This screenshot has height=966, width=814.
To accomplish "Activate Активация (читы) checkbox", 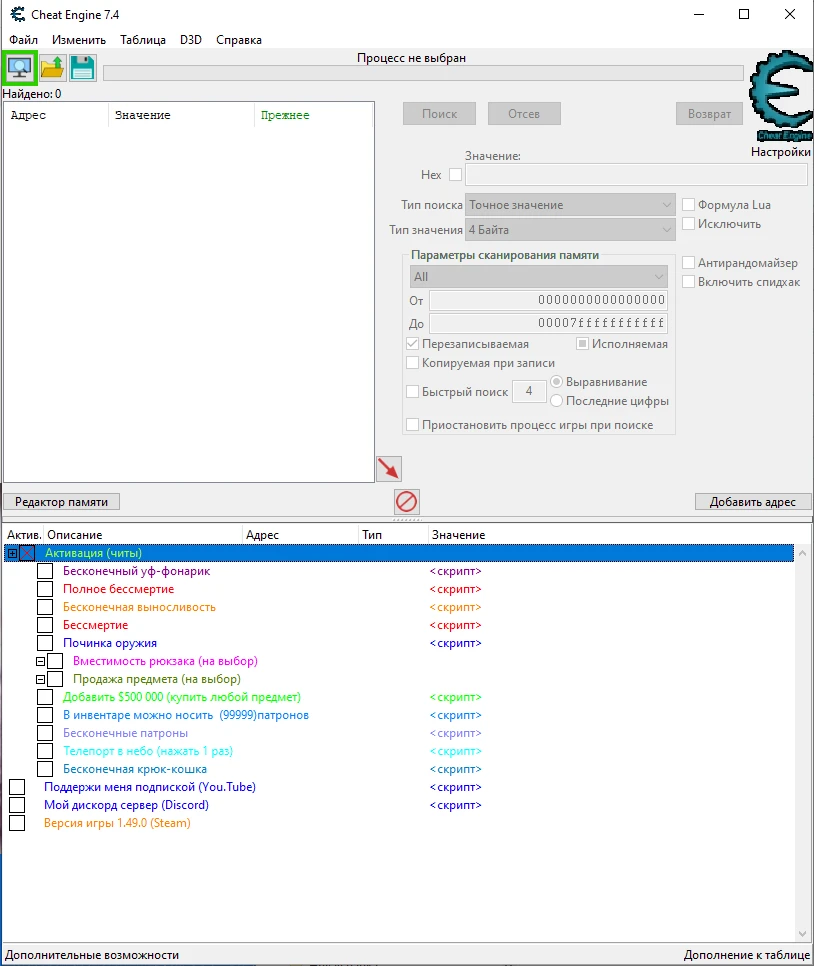I will tap(27, 553).
